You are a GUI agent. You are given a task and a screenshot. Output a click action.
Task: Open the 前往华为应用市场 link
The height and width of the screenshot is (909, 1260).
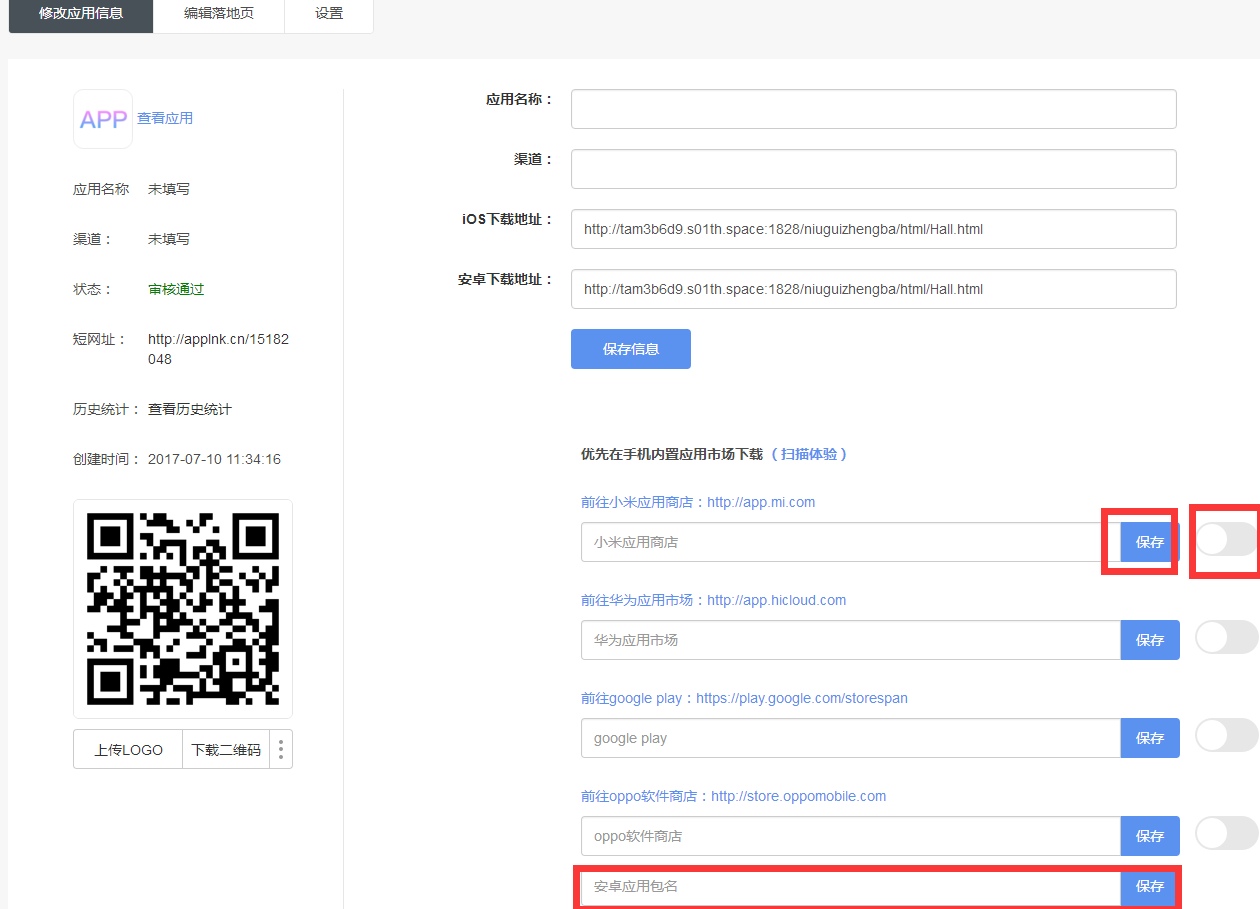(714, 600)
